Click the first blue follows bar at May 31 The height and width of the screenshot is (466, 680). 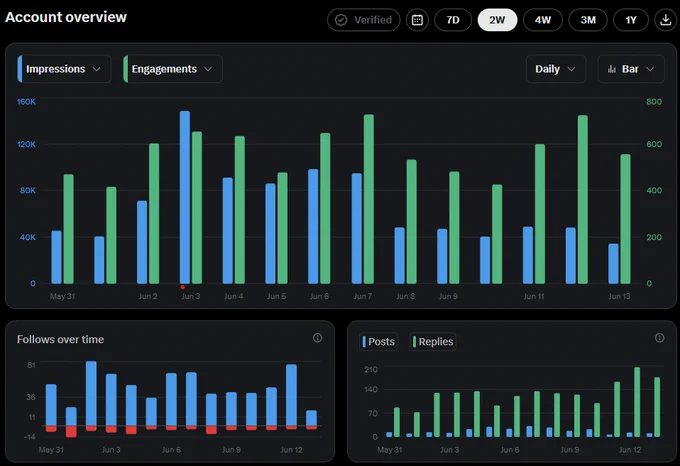(x=51, y=404)
